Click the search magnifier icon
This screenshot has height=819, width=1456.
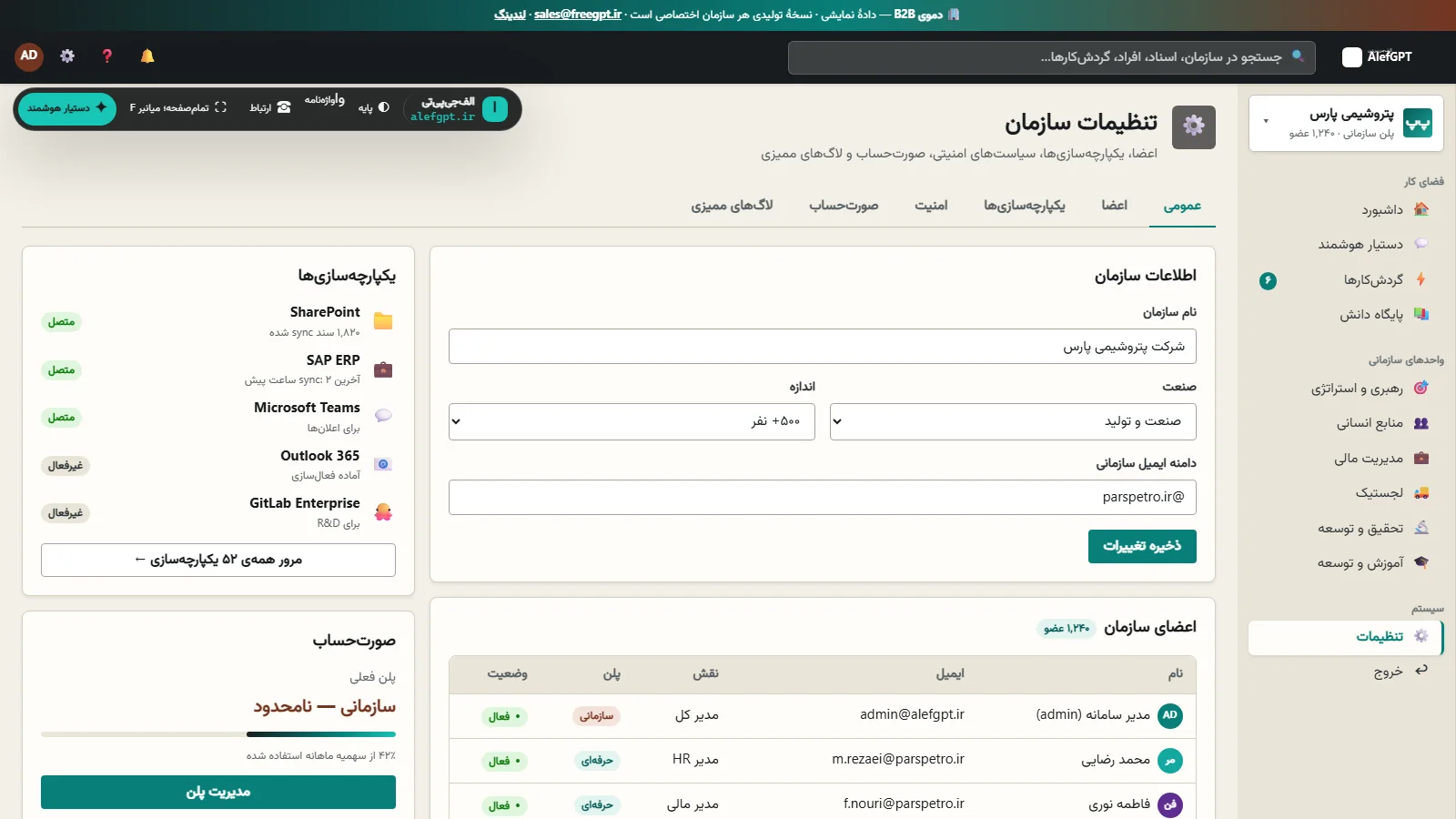1298,56
